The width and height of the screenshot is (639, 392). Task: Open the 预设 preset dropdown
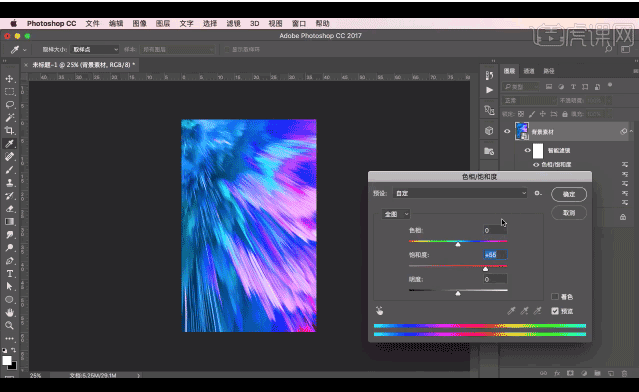[x=461, y=193]
